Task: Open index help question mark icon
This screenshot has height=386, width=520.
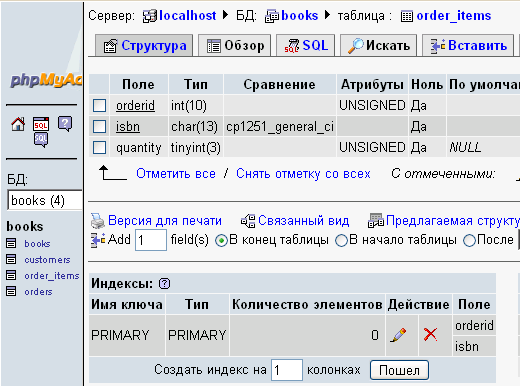Action: point(164,284)
